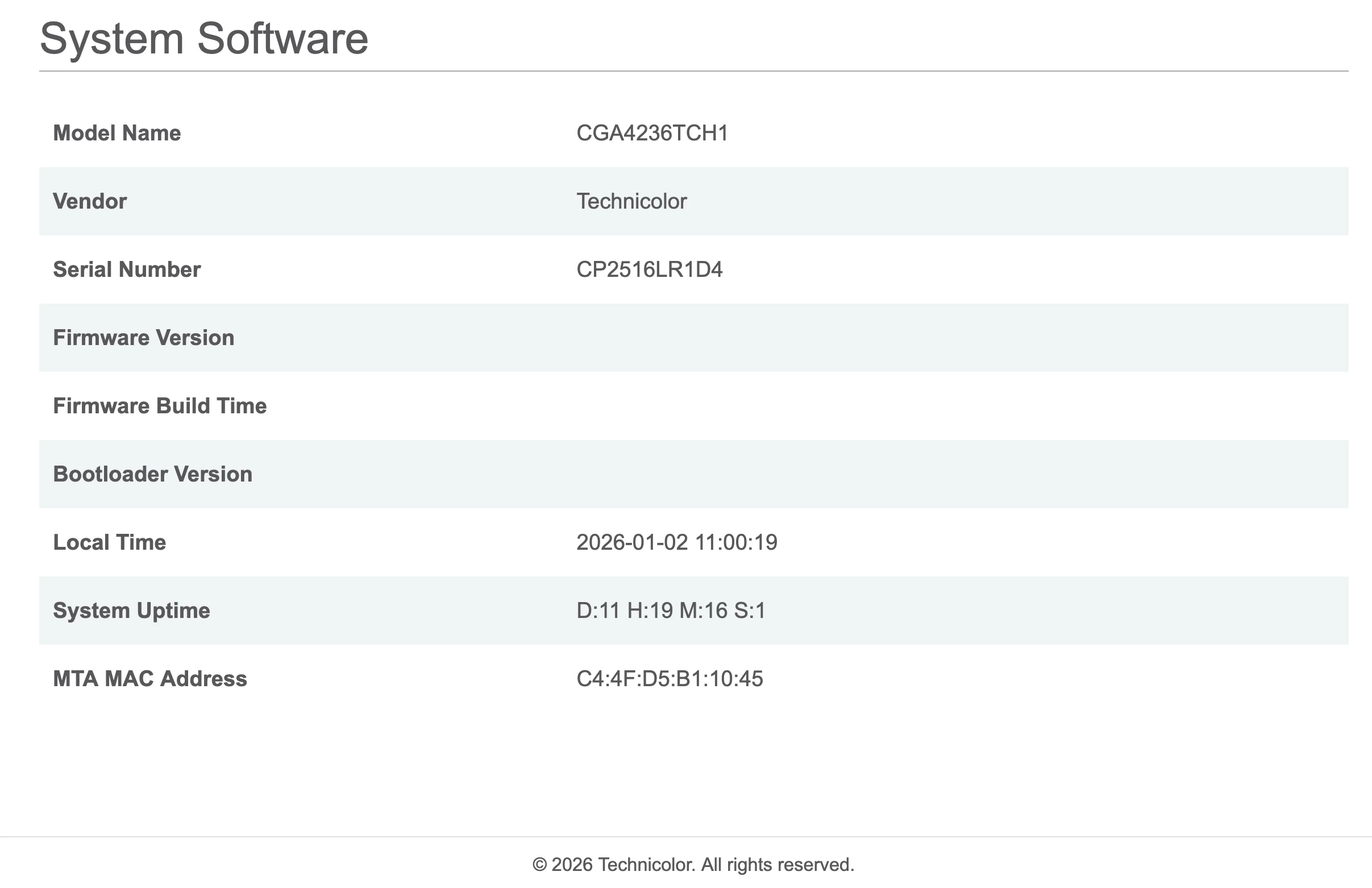Select the CGA4236TCH1 model value
Image resolution: width=1372 pixels, height=888 pixels.
click(x=652, y=133)
